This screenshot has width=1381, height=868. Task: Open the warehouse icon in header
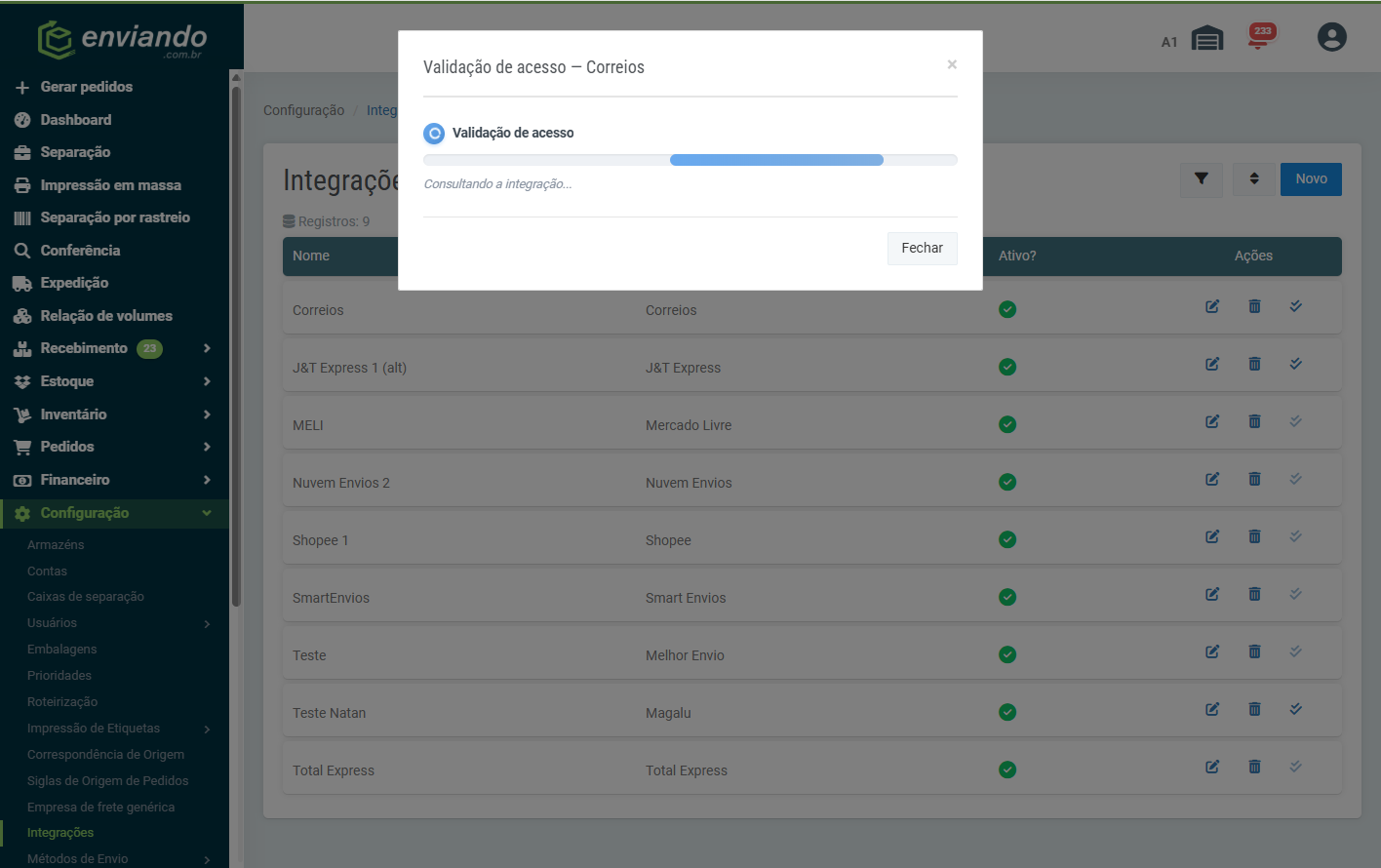(x=1207, y=38)
